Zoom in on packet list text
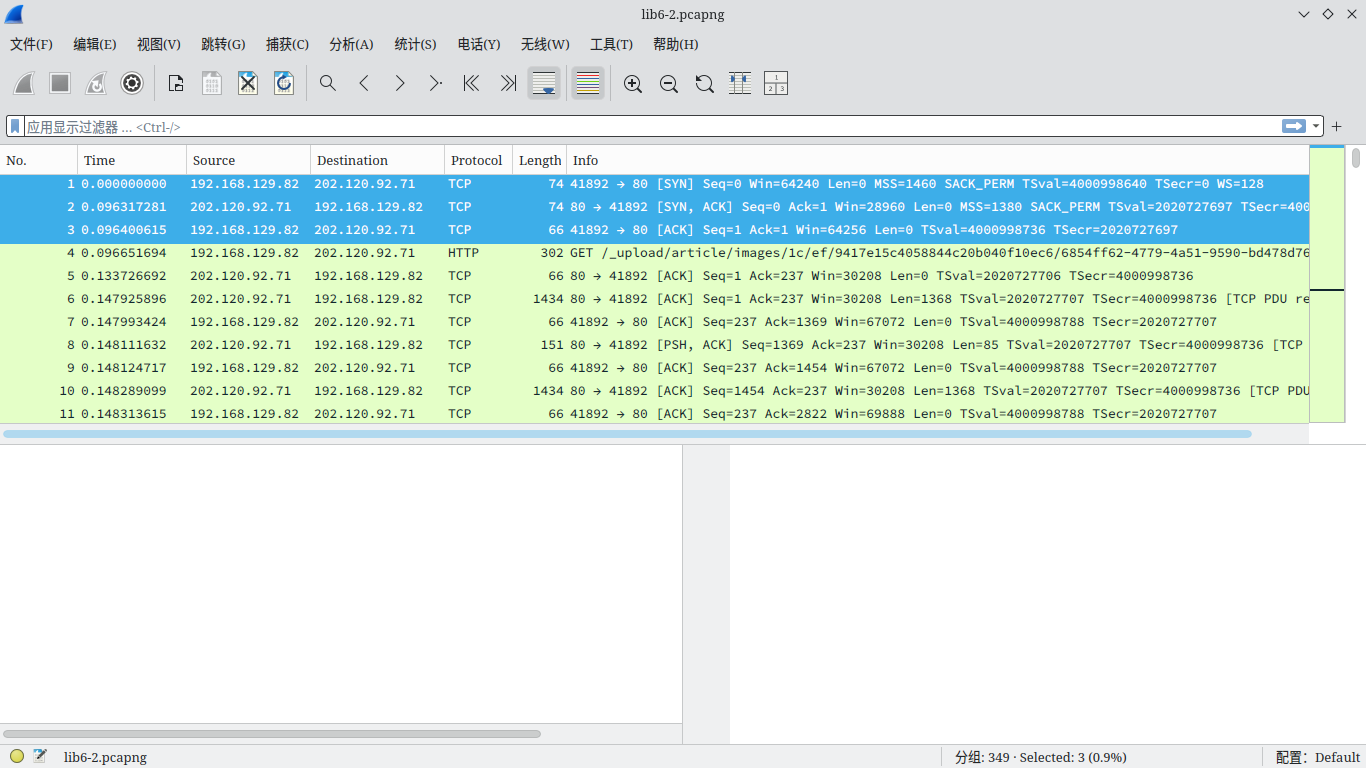Viewport: 1366px width, 768px height. coord(633,84)
